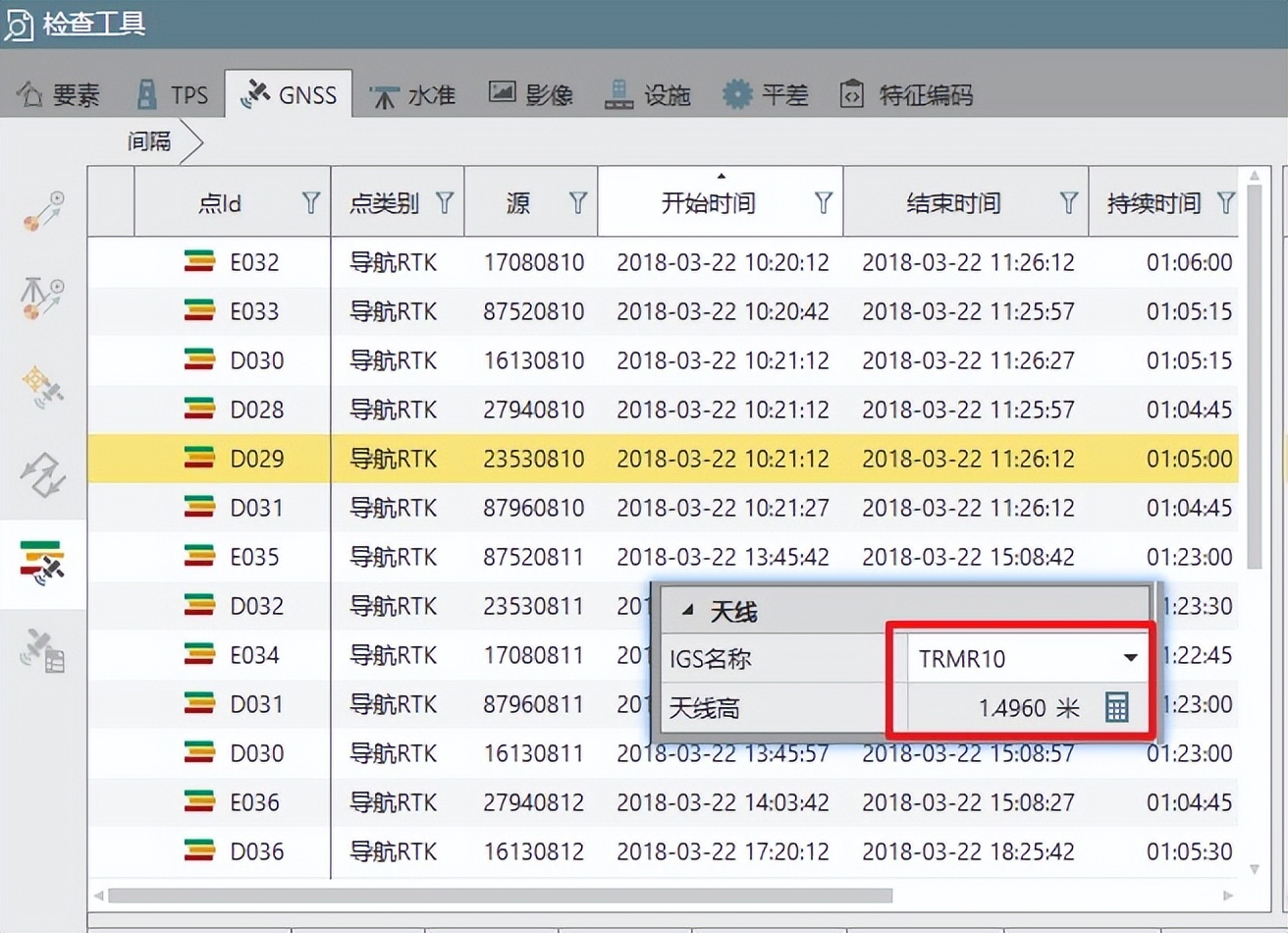Screen dimensions: 1288x933
Task: Open the looping arrows view in sidebar
Action: (x=43, y=474)
